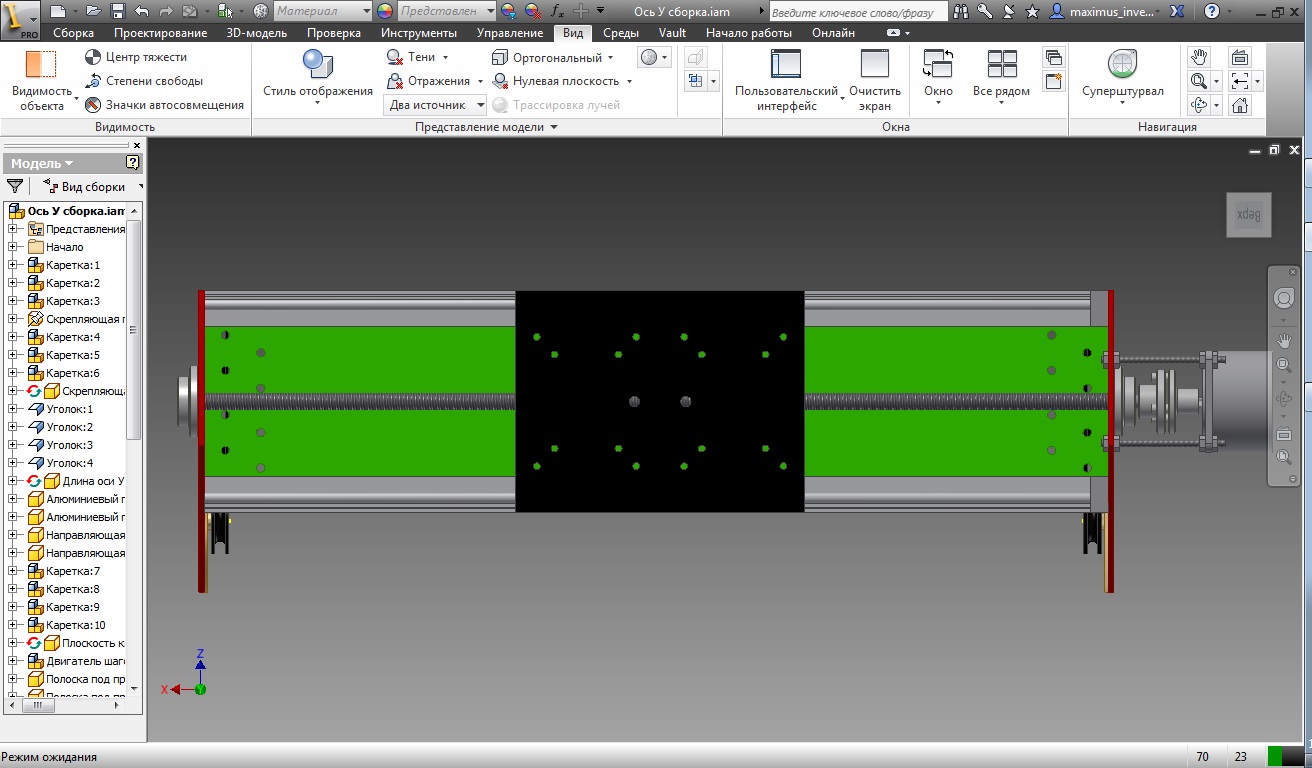Click the model browser vertical scrollbar
Image resolution: width=1312 pixels, height=768 pixels.
(134, 330)
